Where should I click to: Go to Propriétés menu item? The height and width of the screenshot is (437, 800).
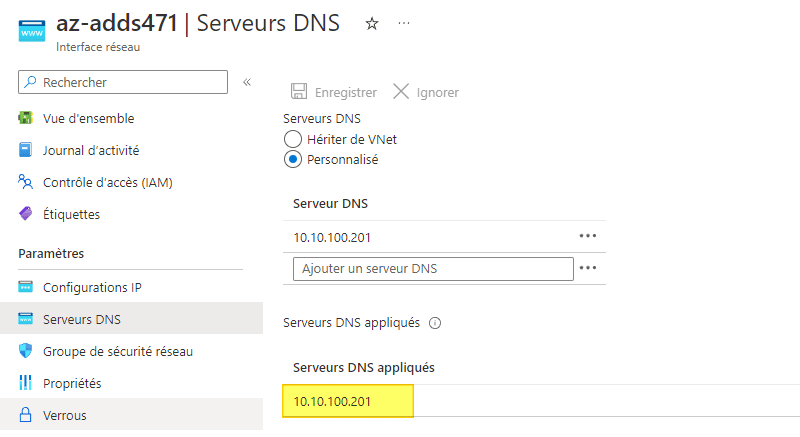point(72,383)
